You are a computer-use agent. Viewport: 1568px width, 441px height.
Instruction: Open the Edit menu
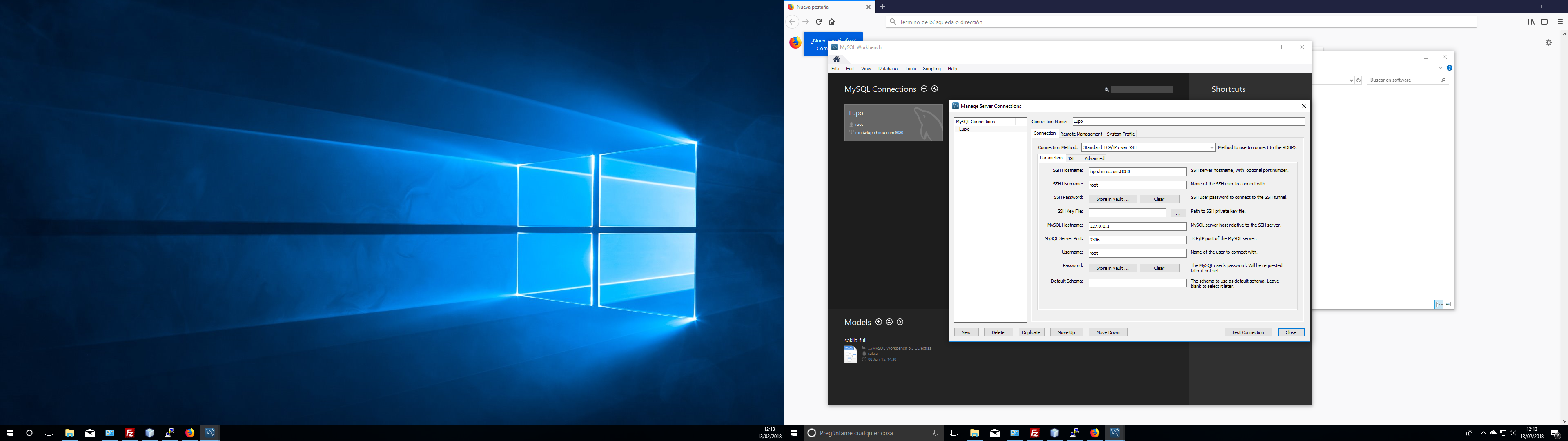(850, 69)
